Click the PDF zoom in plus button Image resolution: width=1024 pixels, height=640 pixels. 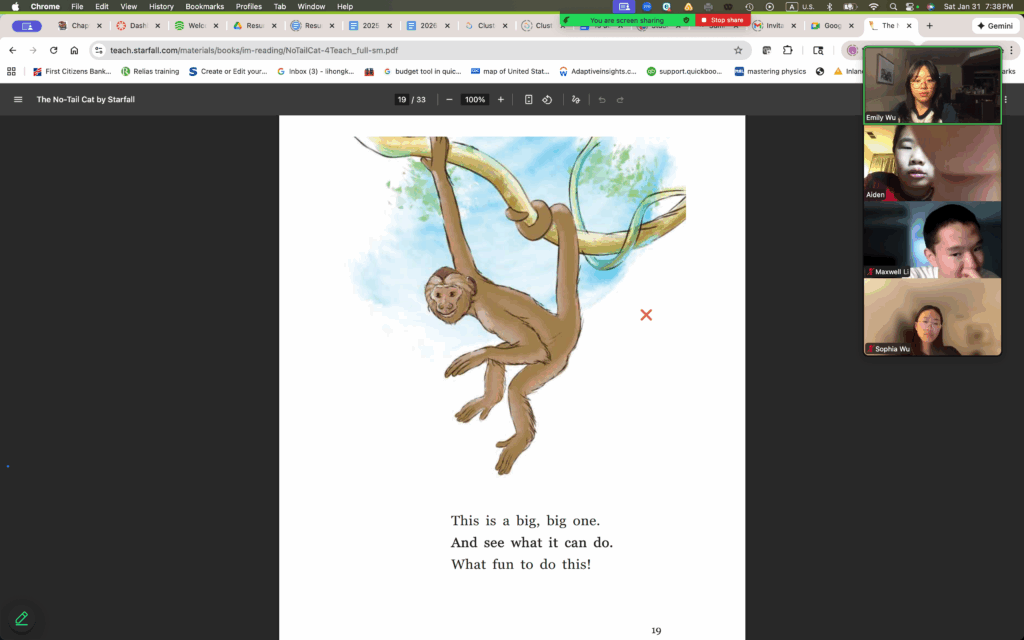501,99
